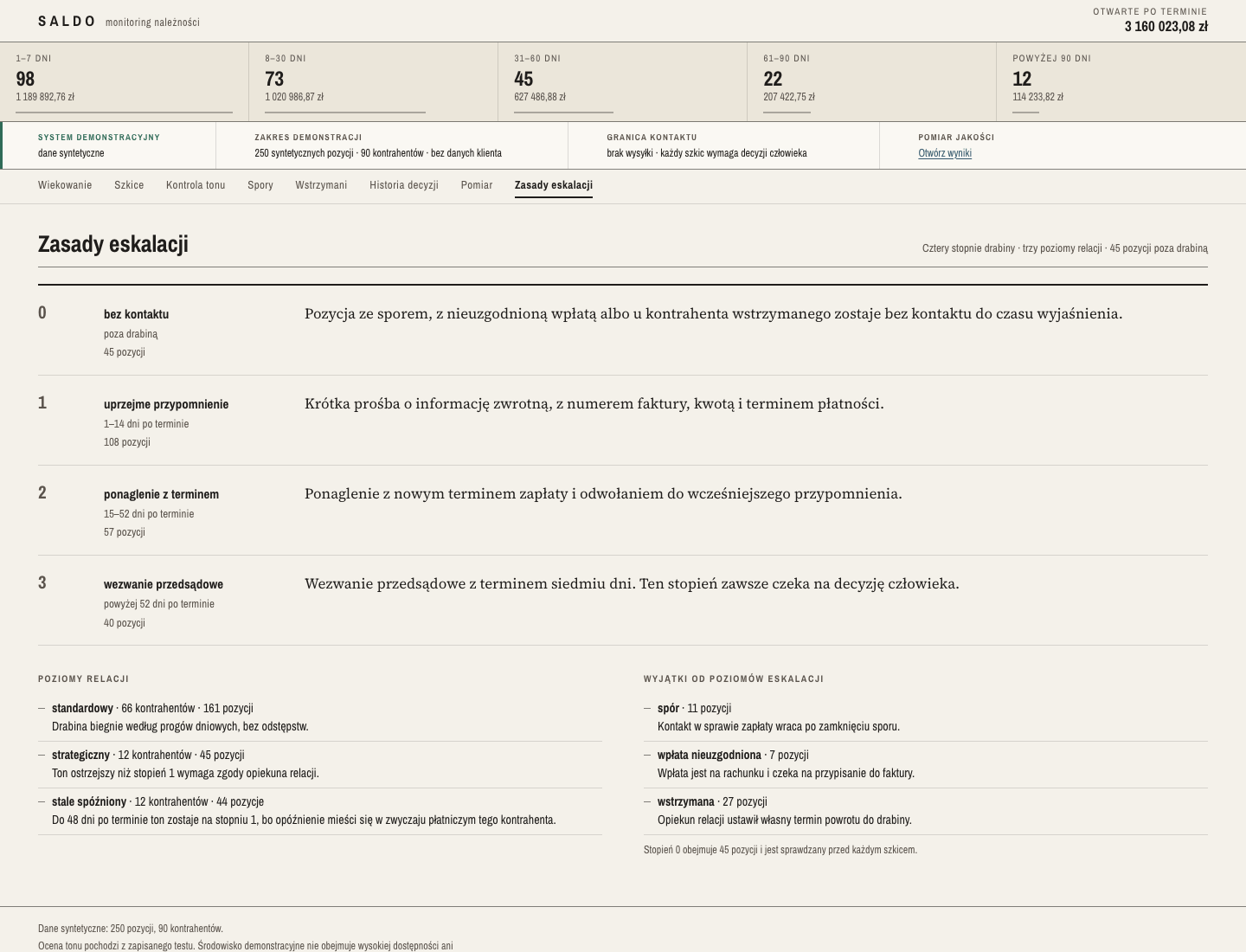The width and height of the screenshot is (1246, 952).
Task: Follow the Otwórz wyniki link
Action: coord(945,153)
